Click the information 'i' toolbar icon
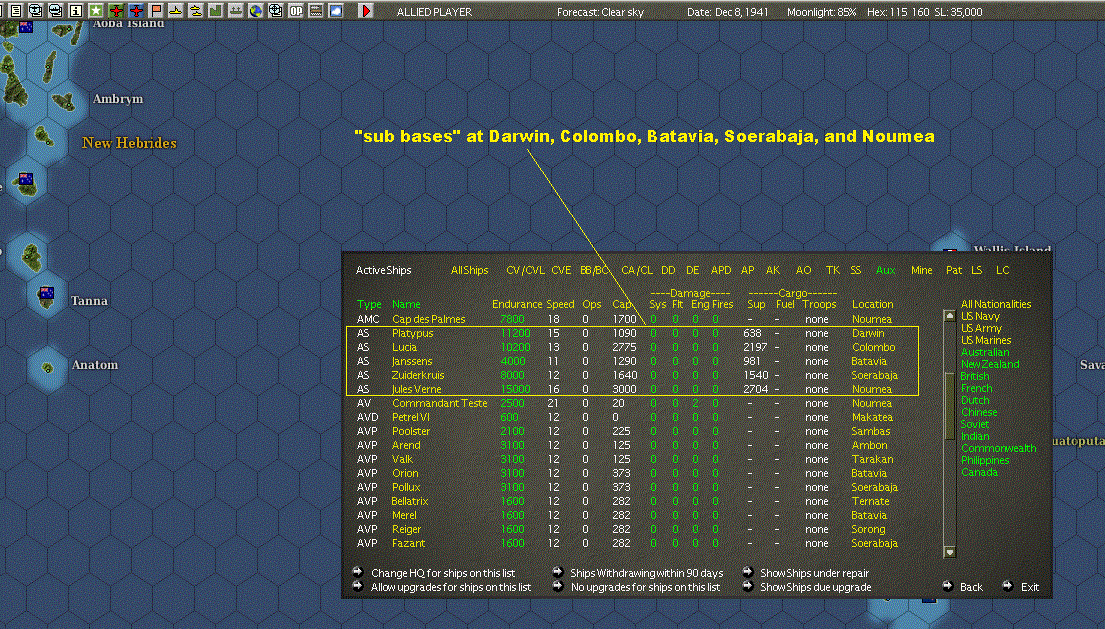 [x=75, y=11]
